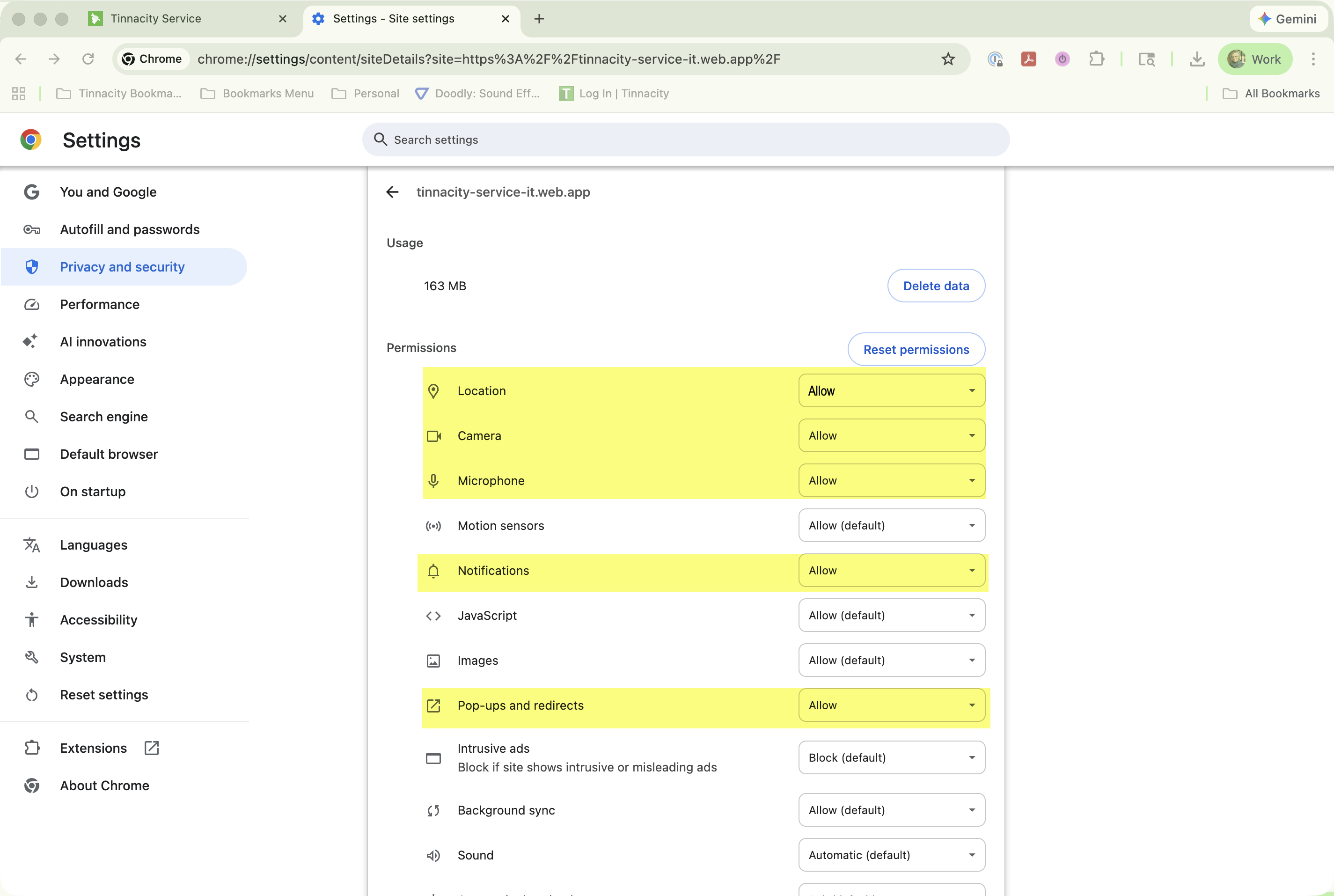Image resolution: width=1334 pixels, height=896 pixels.
Task: Open the Extensions puzzle icon in toolbar
Action: (x=1096, y=59)
